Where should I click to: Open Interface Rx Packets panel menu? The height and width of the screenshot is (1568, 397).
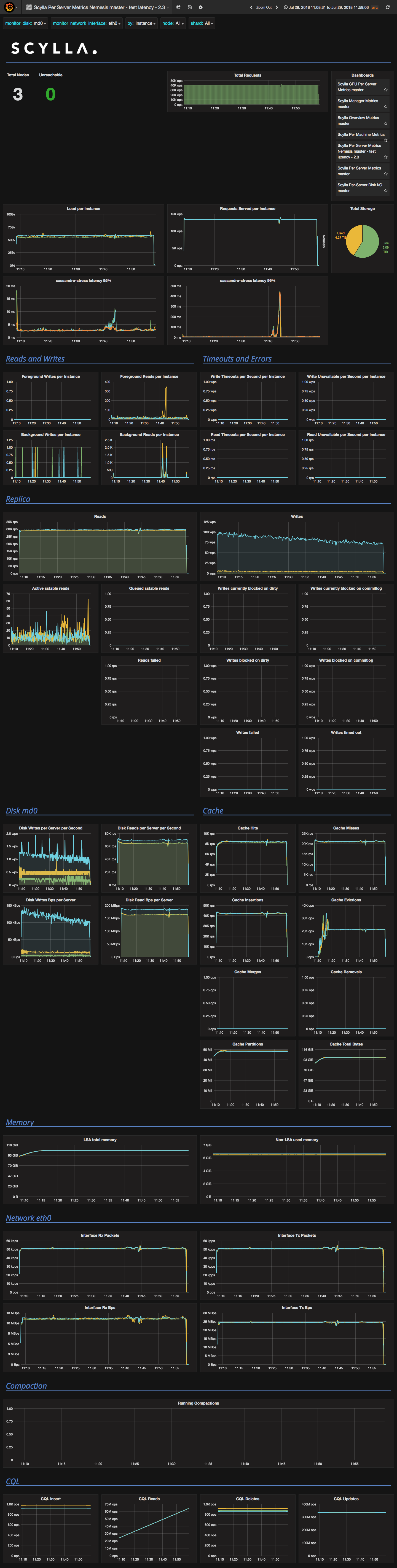(x=100, y=1235)
